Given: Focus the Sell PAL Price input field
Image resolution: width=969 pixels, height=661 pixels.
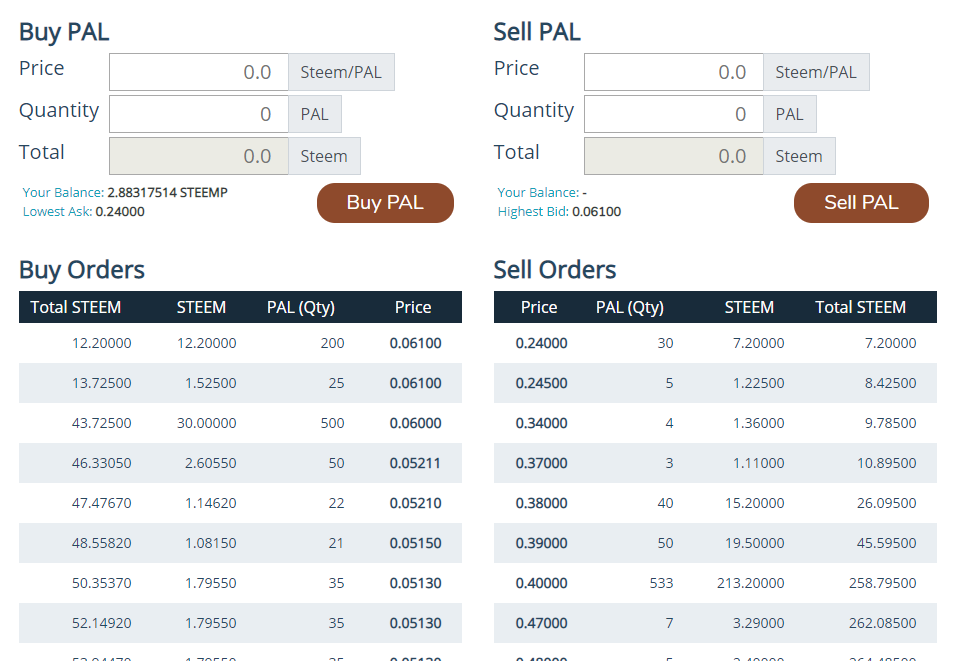Looking at the screenshot, I should tap(674, 72).
